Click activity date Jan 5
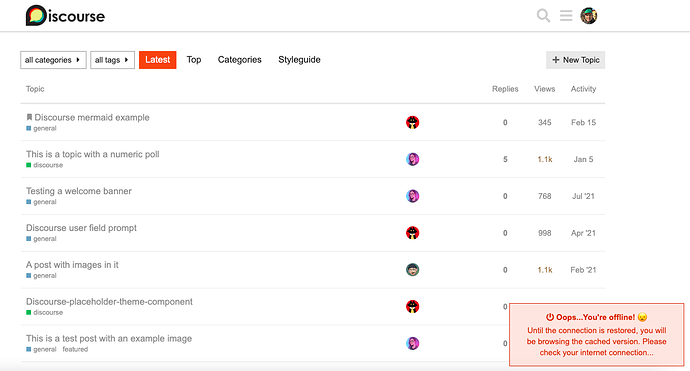 click(584, 159)
